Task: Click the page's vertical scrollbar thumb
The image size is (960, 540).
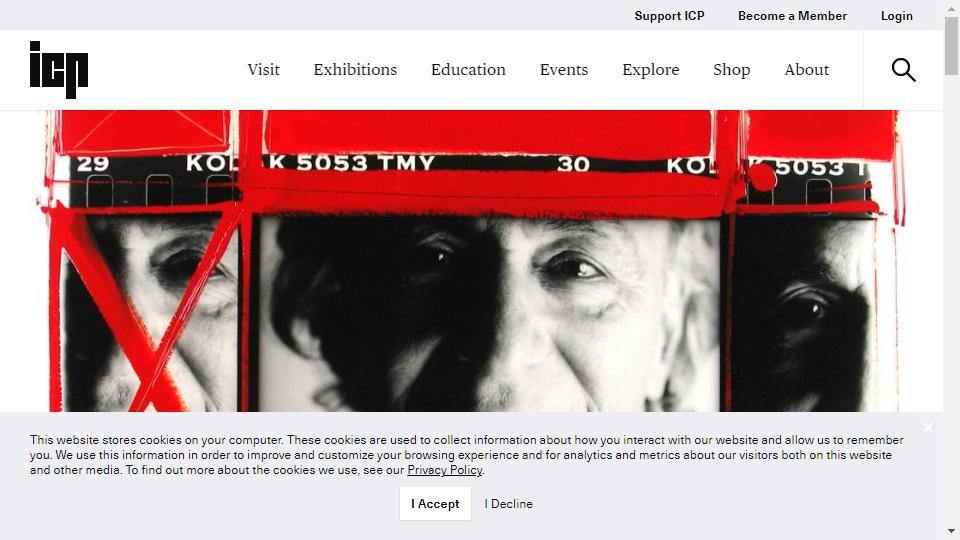Action: pos(951,46)
